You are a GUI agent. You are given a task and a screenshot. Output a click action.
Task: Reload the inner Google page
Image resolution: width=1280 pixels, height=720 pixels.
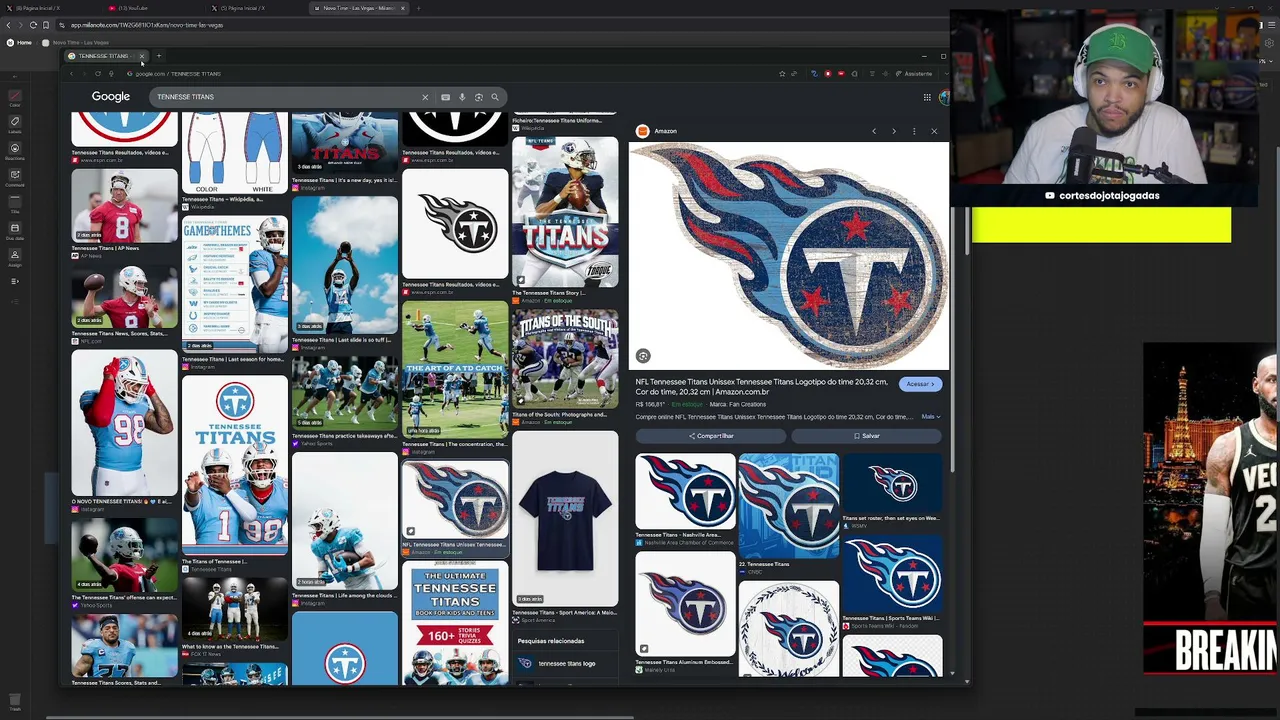coord(97,74)
